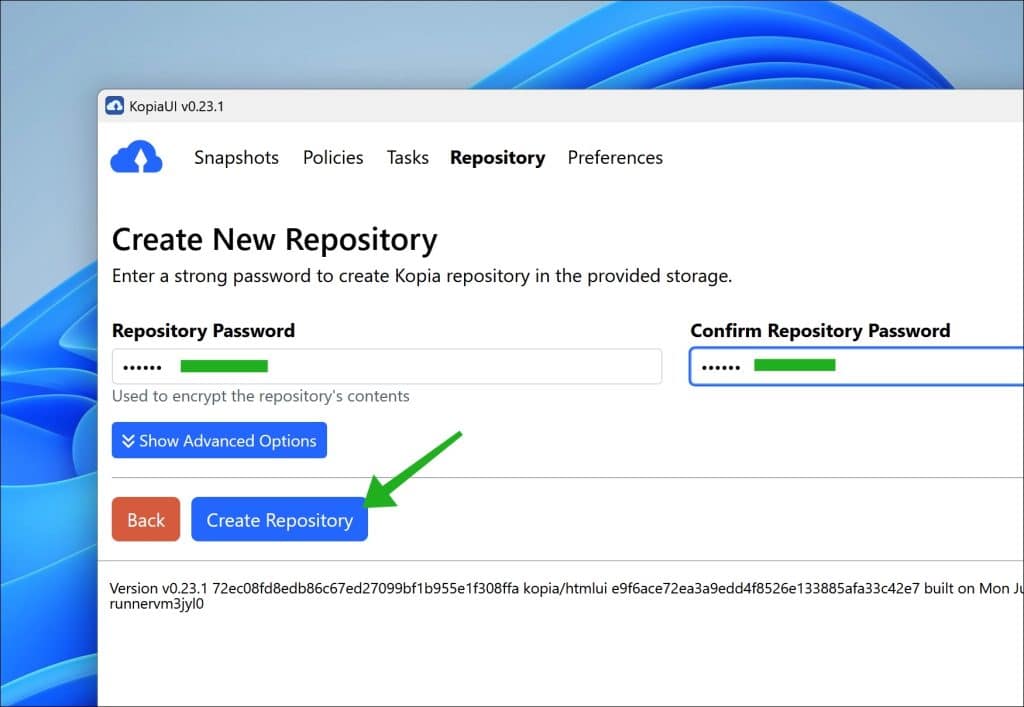Image resolution: width=1024 pixels, height=707 pixels.
Task: Click the 'Repository Password' label
Action: 203,330
